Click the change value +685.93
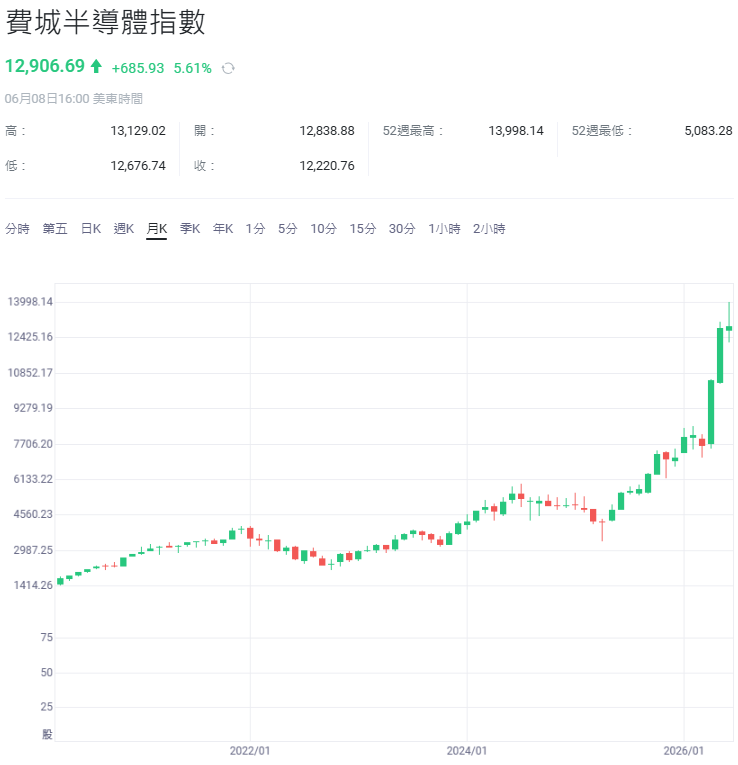The height and width of the screenshot is (765, 738). click(x=138, y=68)
